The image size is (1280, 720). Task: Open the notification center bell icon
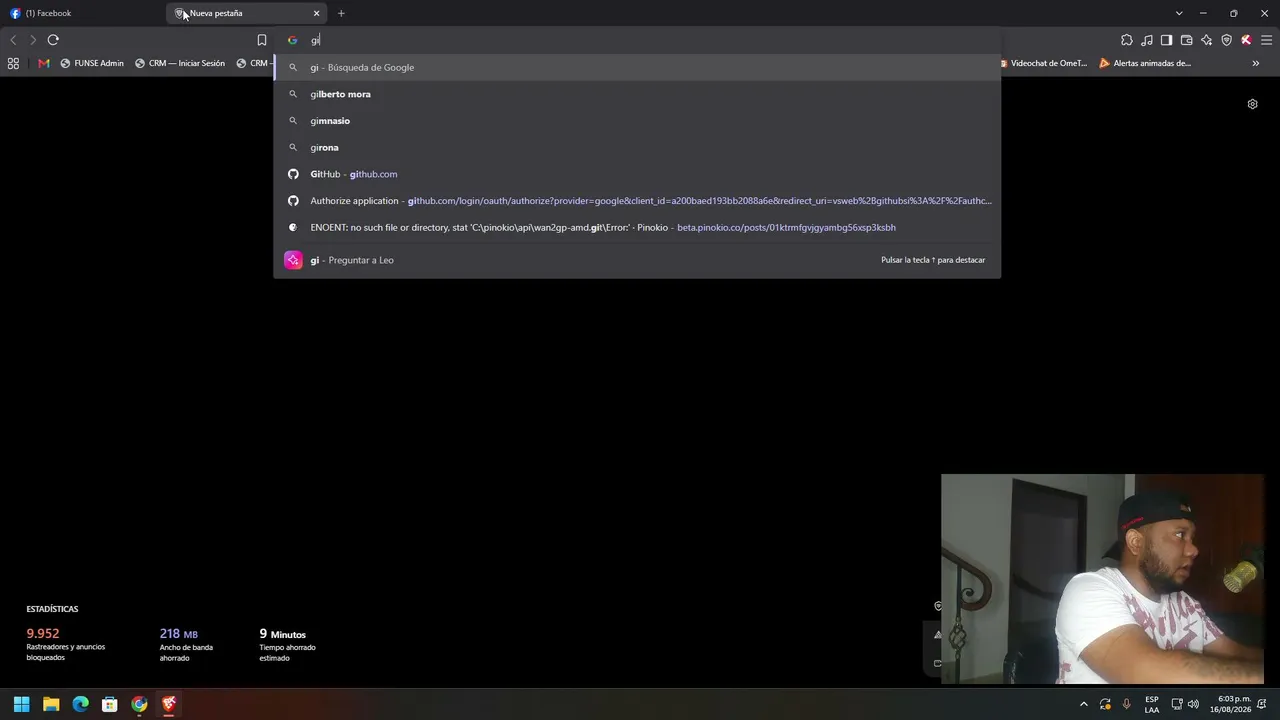[1263, 704]
